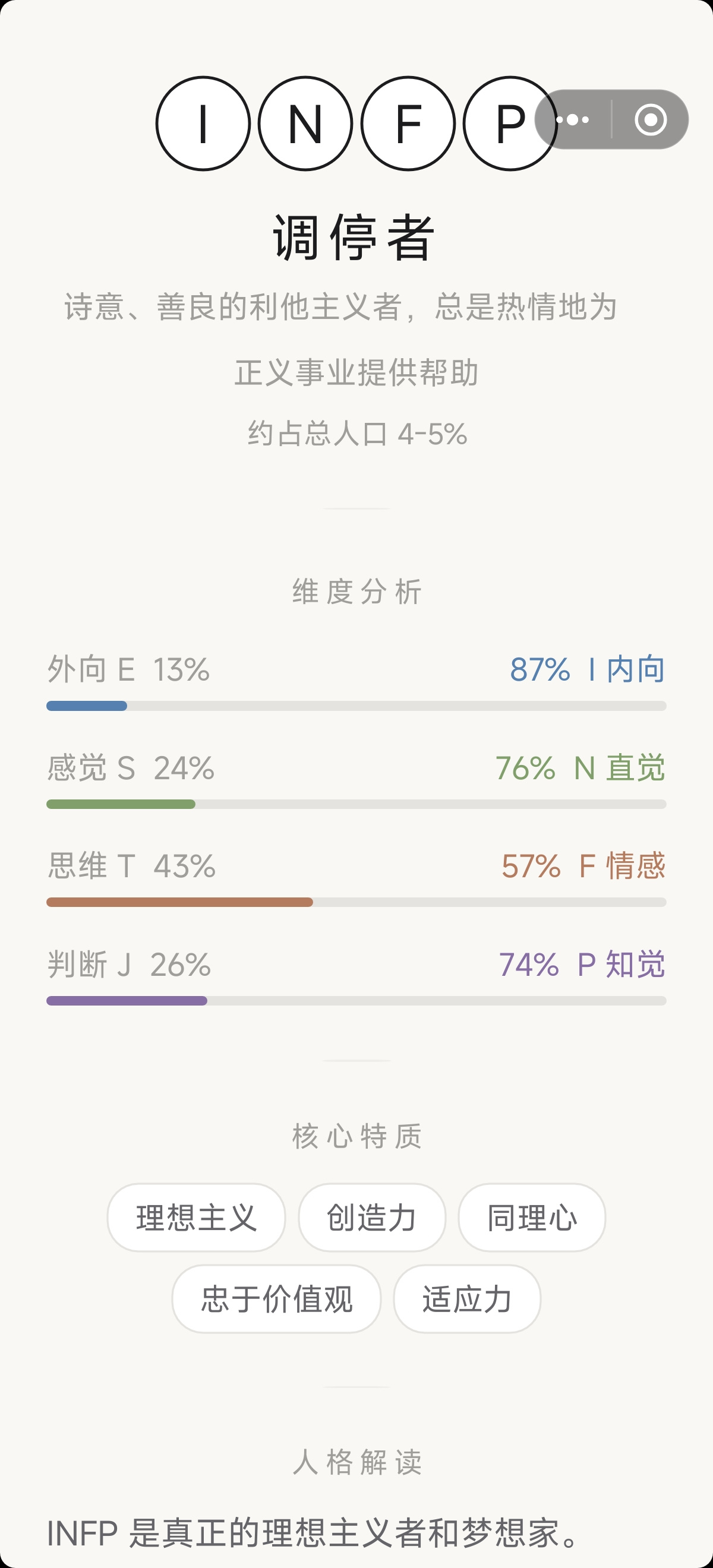
Task: Tap the circular close mini program icon
Action: point(650,119)
